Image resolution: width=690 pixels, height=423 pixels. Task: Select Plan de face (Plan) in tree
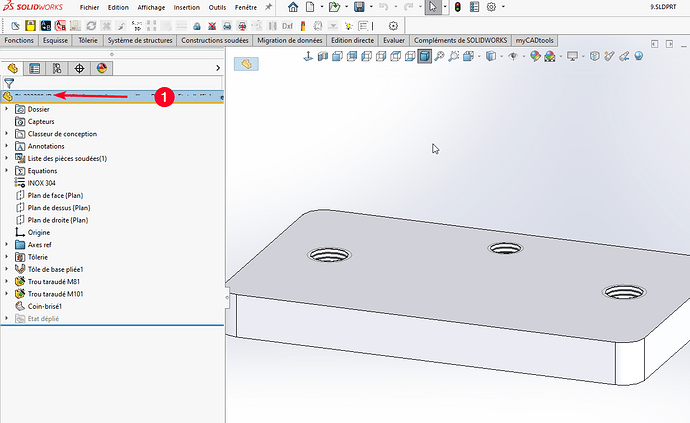tap(55, 195)
